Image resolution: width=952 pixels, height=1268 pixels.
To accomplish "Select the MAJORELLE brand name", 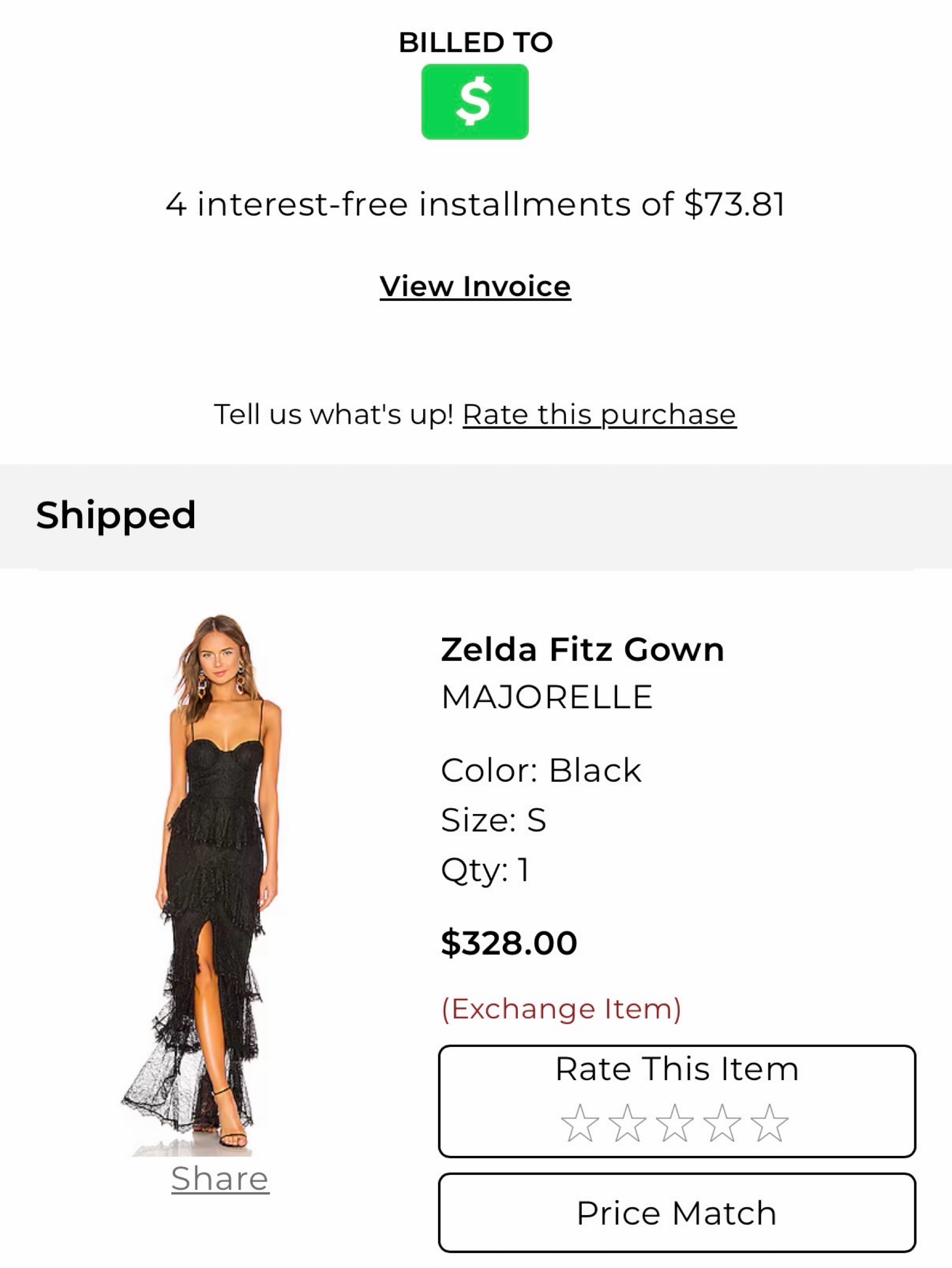I will pyautogui.click(x=547, y=697).
